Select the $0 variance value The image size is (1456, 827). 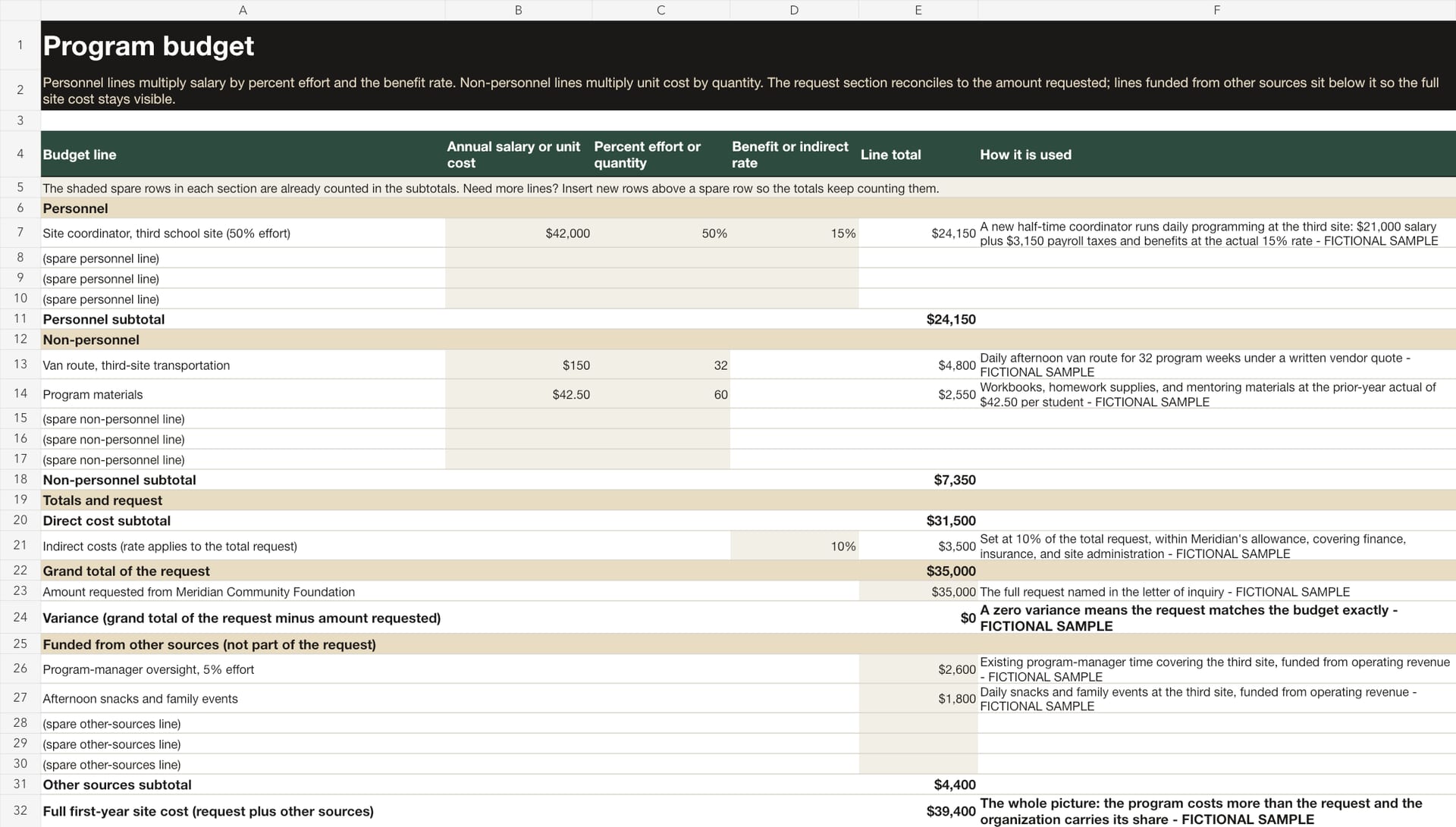[918, 618]
